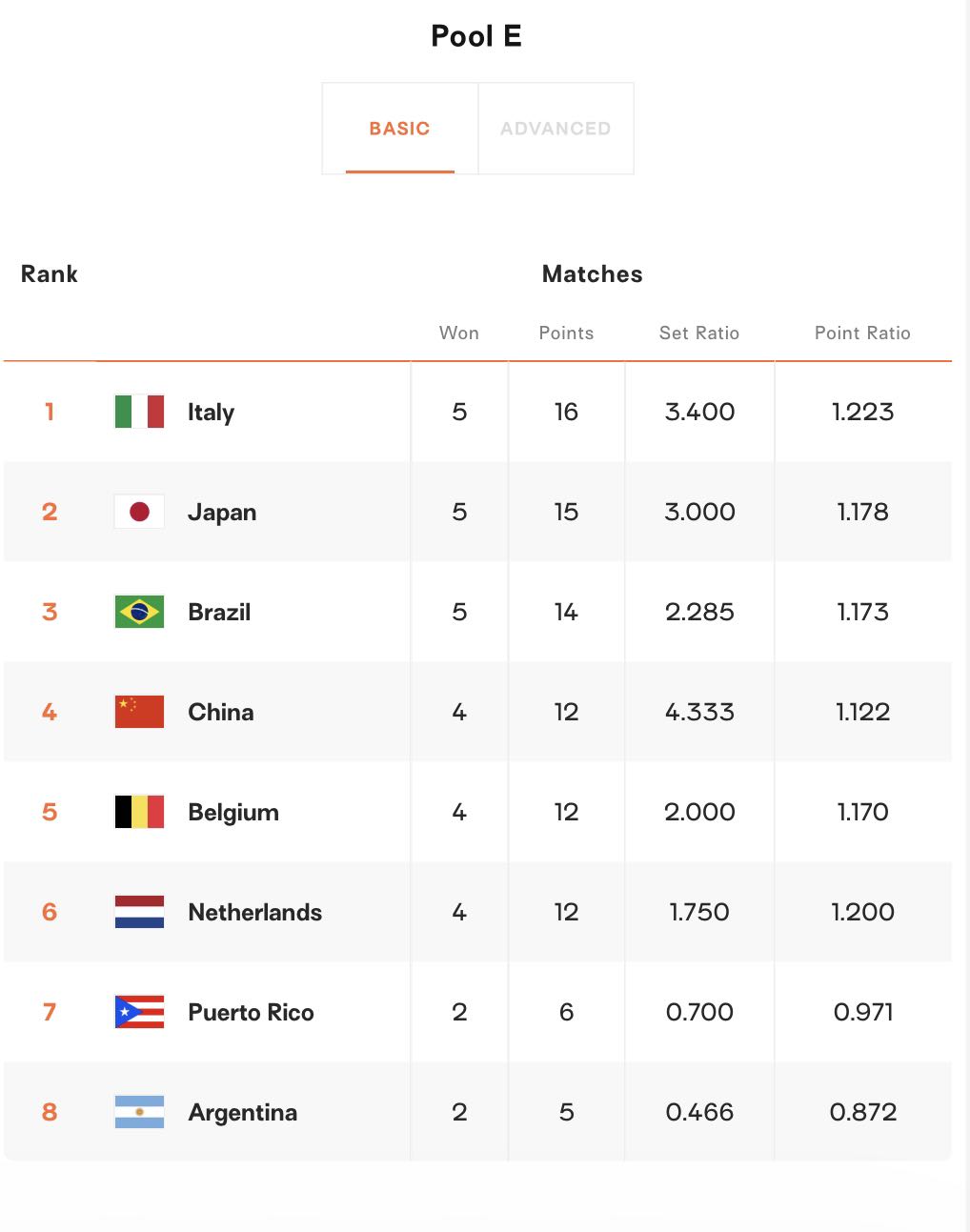Click the Puerto Rico team name
Viewport: 970px width, 1232px height.
pyautogui.click(x=251, y=1013)
